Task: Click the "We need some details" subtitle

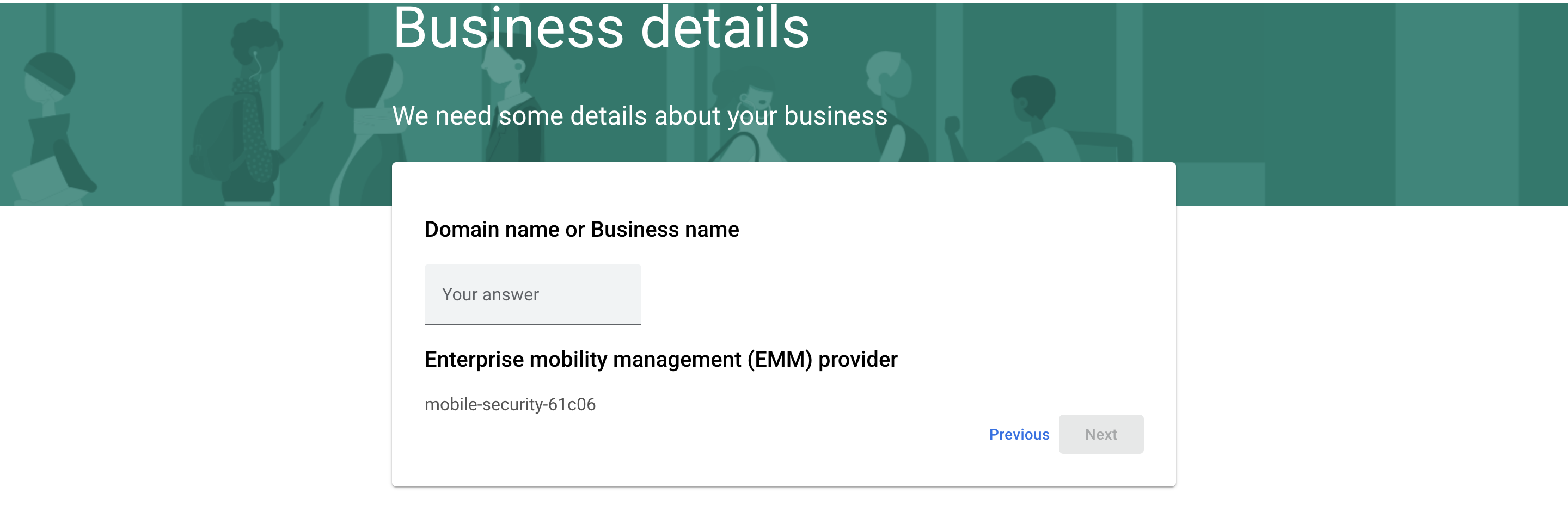Action: pyautogui.click(x=639, y=115)
